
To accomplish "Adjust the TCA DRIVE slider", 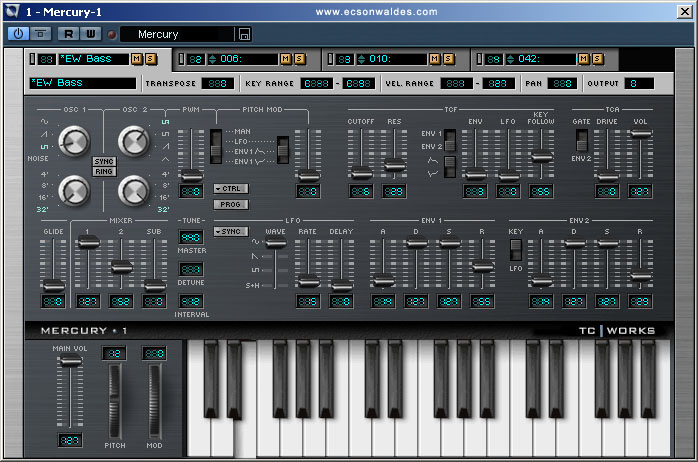I will [607, 177].
